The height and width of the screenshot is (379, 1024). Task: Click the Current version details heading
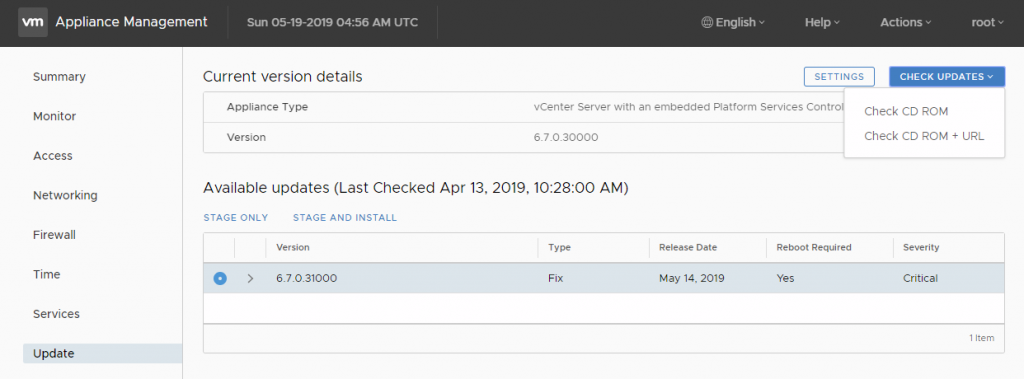(282, 76)
